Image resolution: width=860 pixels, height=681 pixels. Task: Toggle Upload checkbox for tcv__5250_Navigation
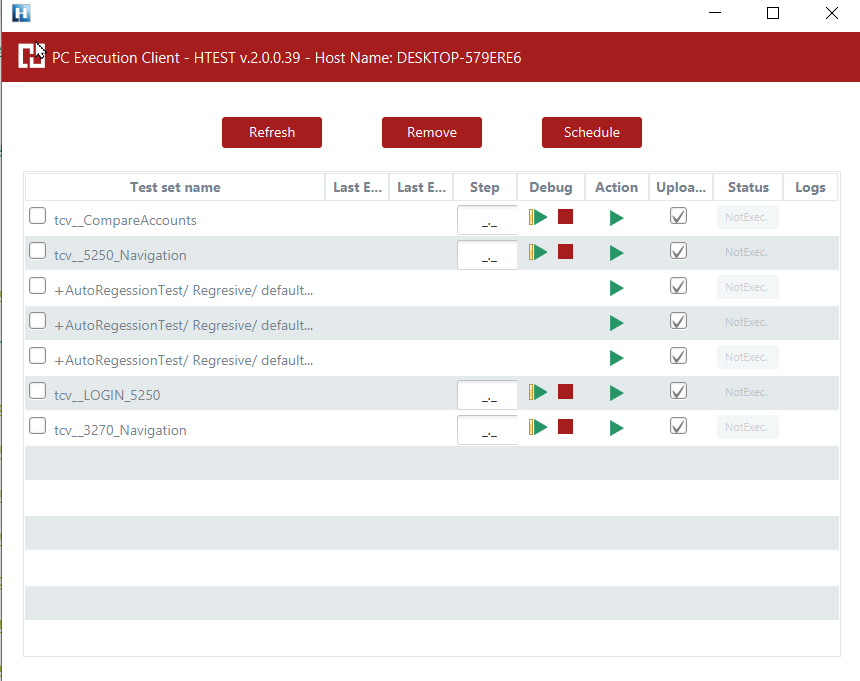click(x=678, y=251)
